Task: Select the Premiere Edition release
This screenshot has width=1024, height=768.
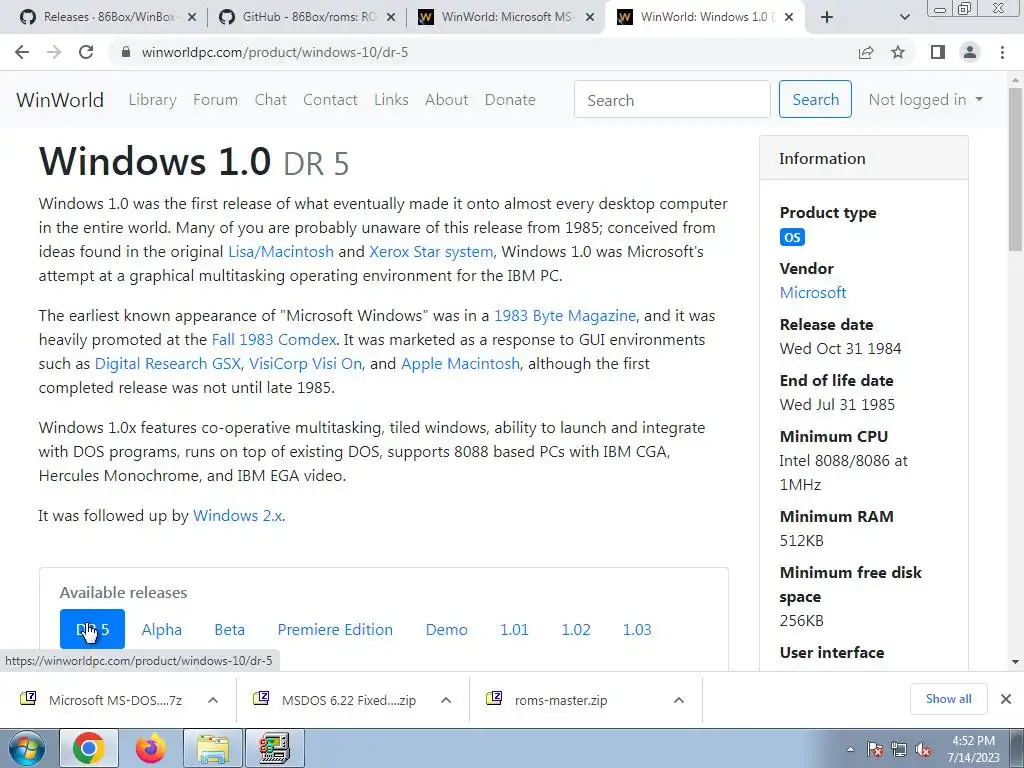Action: pyautogui.click(x=335, y=630)
